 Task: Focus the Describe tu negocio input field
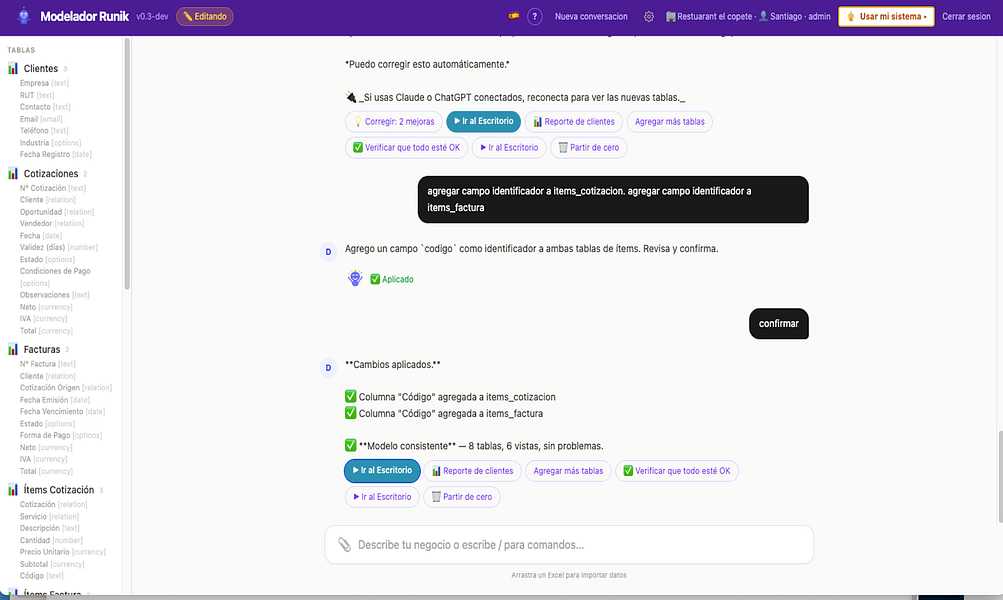pyautogui.click(x=569, y=545)
